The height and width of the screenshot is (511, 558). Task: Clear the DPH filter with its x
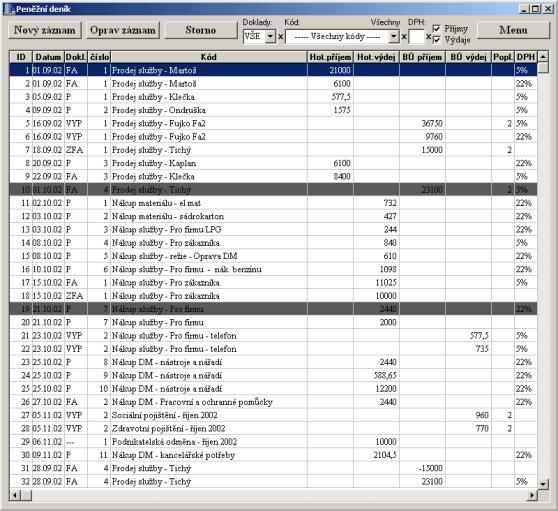click(x=428, y=37)
